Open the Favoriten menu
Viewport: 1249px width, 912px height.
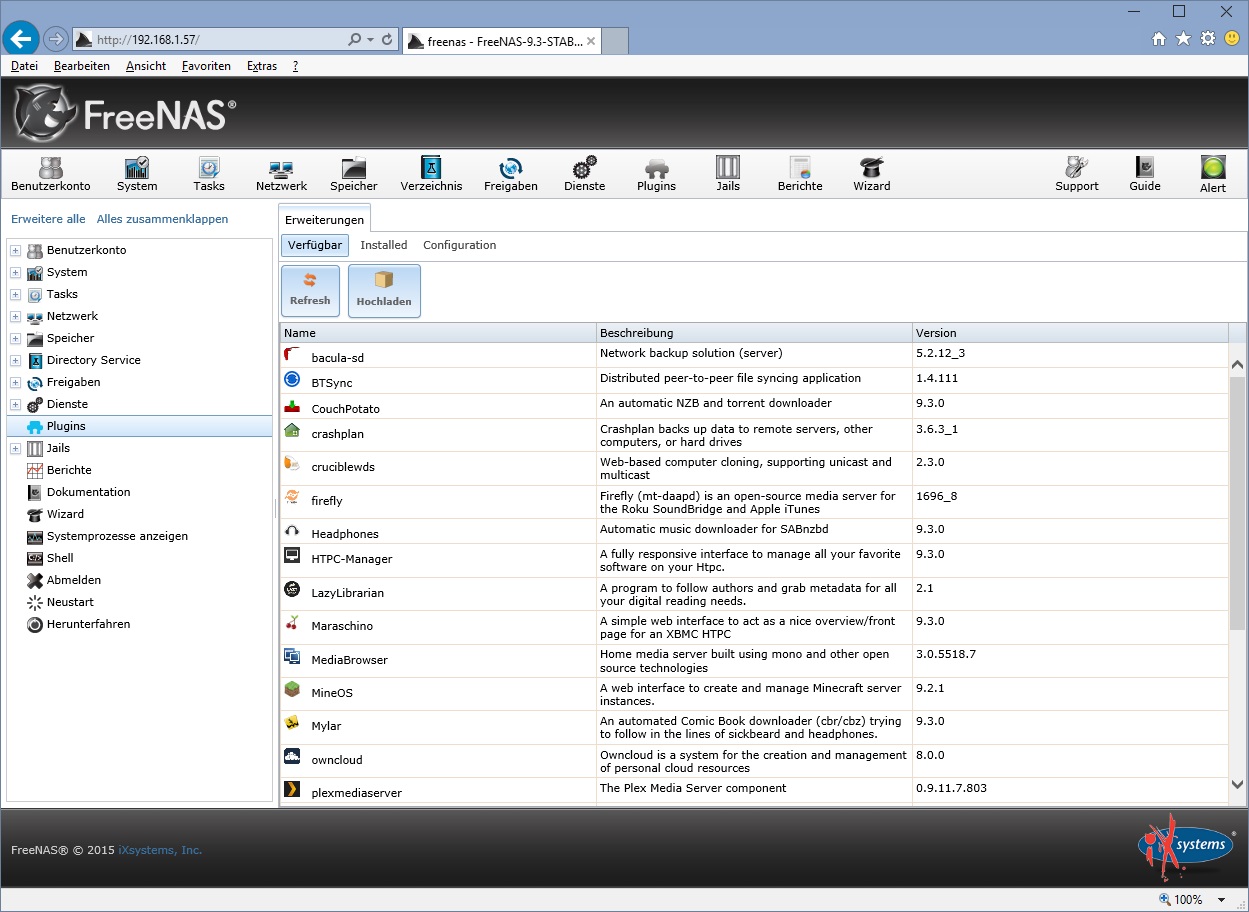[x=206, y=66]
